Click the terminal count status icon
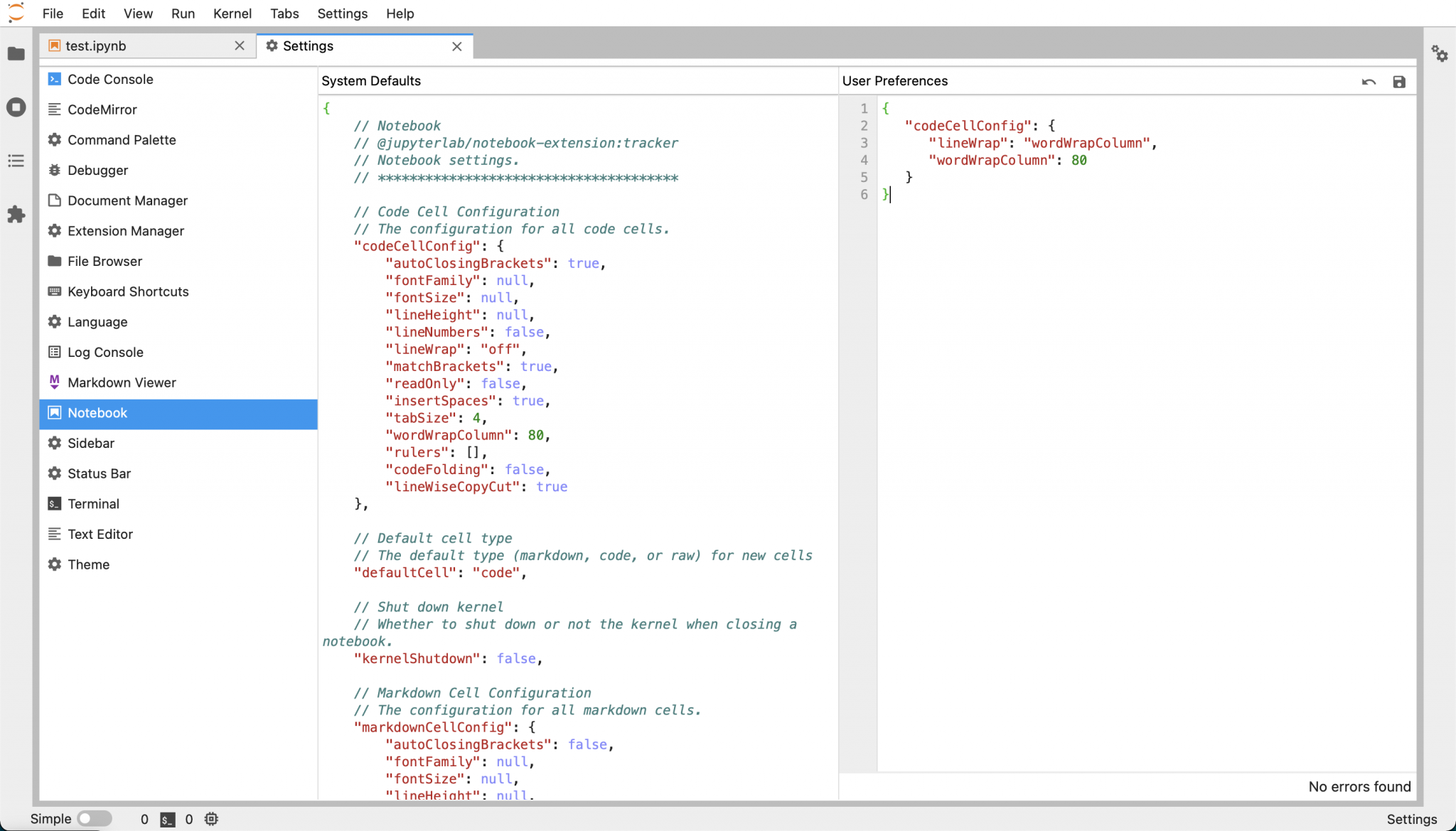This screenshot has height=831, width=1456. click(167, 819)
